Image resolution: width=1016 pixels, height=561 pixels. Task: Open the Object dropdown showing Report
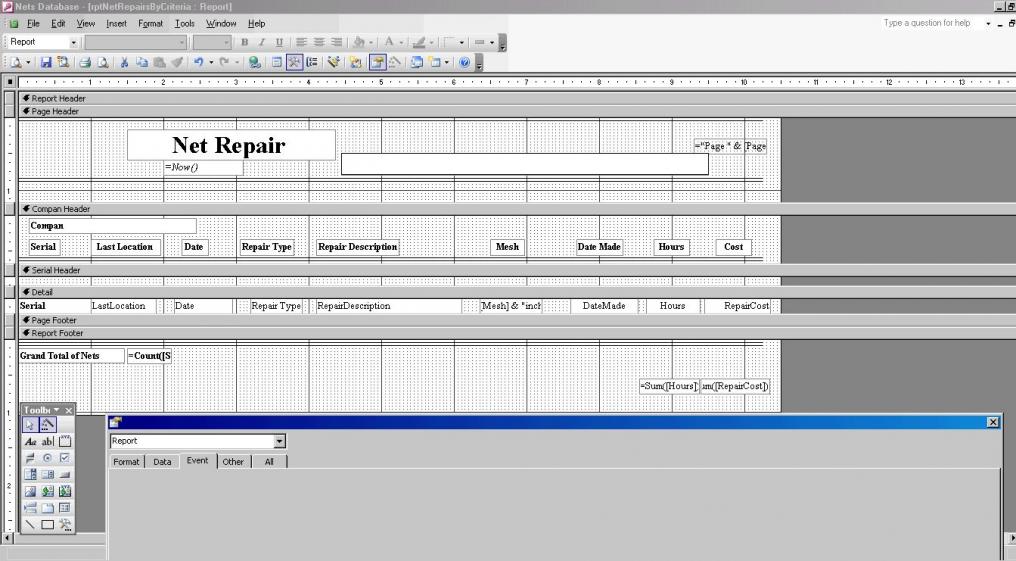tap(73, 42)
